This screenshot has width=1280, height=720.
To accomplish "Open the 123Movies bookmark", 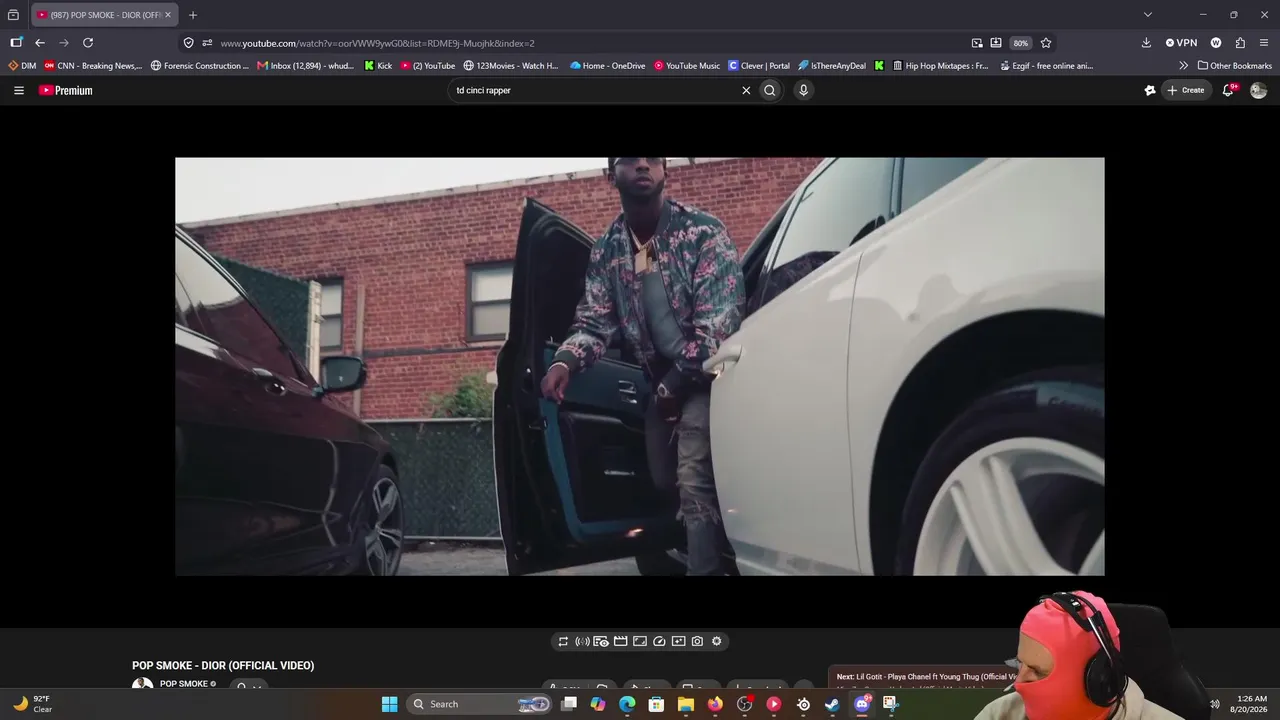I will [x=511, y=66].
